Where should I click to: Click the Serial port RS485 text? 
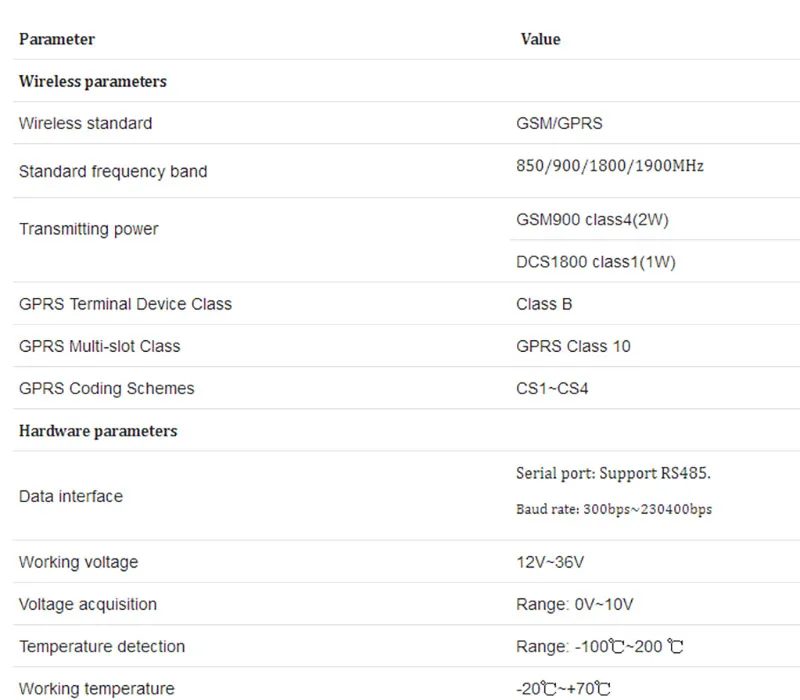pos(613,473)
